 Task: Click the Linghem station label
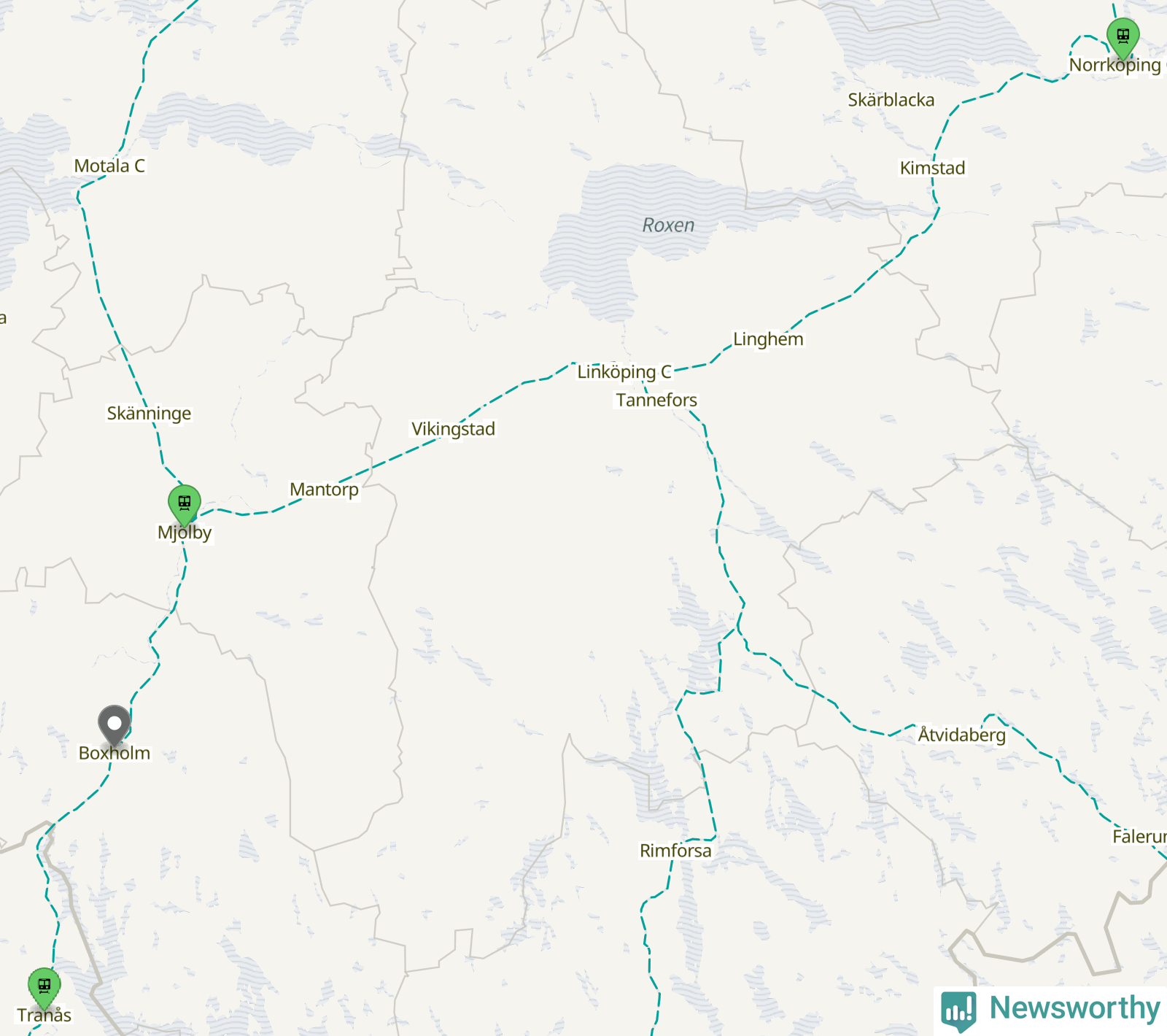point(768,339)
